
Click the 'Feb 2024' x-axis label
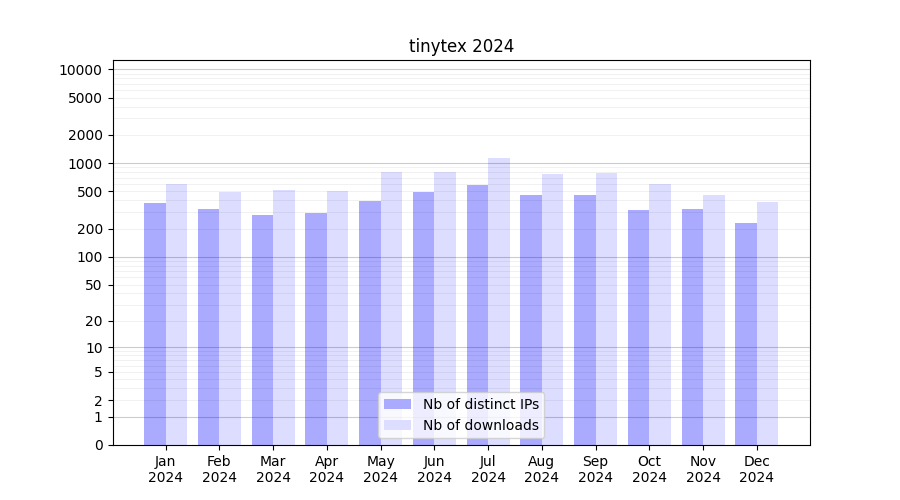219,469
